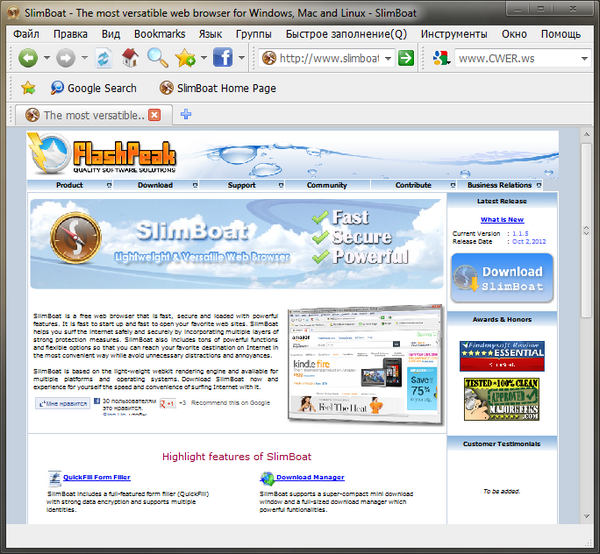600x554 pixels.
Task: Click the star icon on bookmarks bar
Action: 28,88
